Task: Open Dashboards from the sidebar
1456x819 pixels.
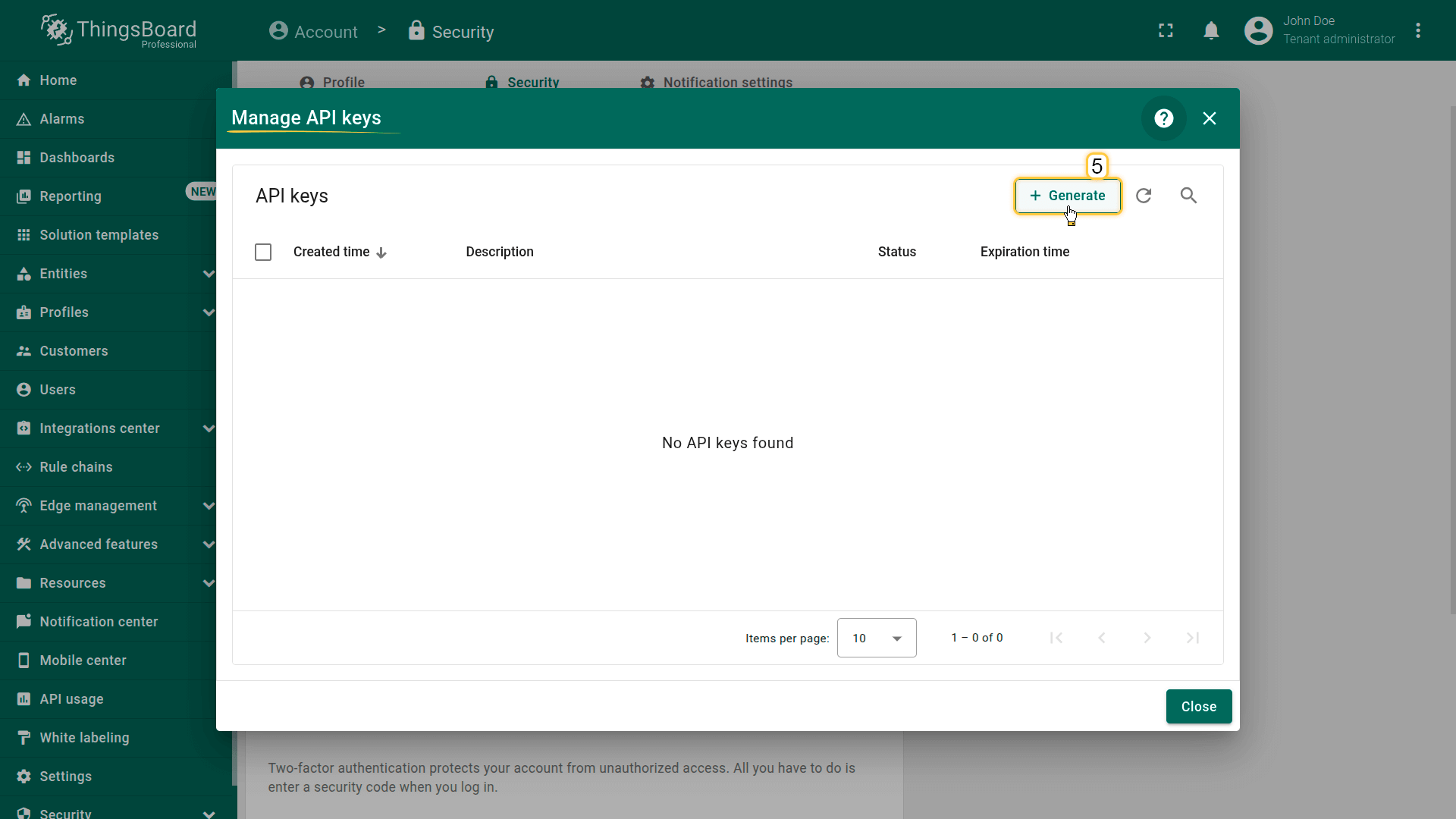Action: [77, 158]
